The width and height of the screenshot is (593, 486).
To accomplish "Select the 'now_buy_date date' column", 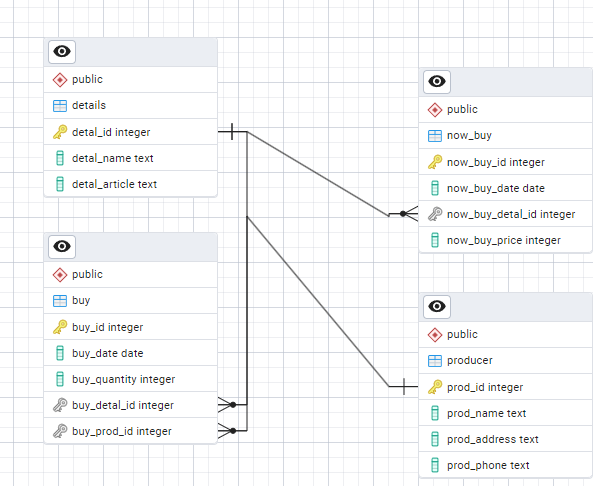I will [506, 188].
